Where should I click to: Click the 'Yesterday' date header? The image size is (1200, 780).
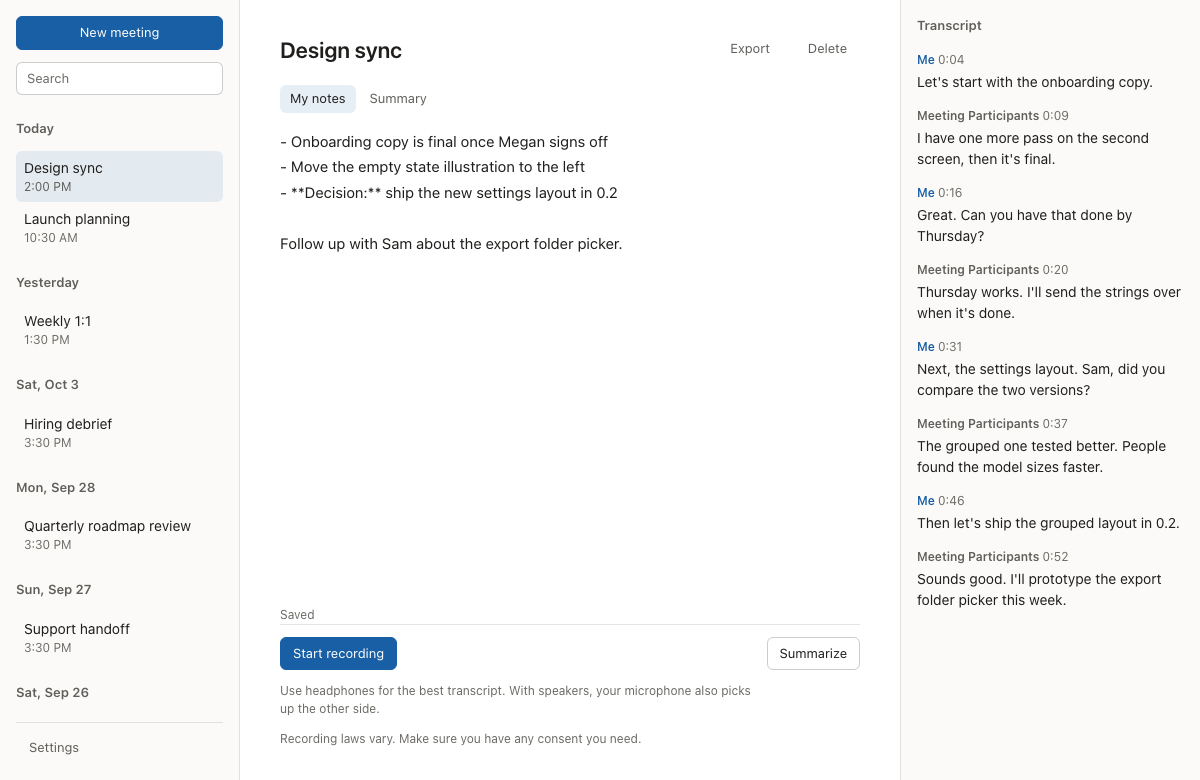coord(47,283)
